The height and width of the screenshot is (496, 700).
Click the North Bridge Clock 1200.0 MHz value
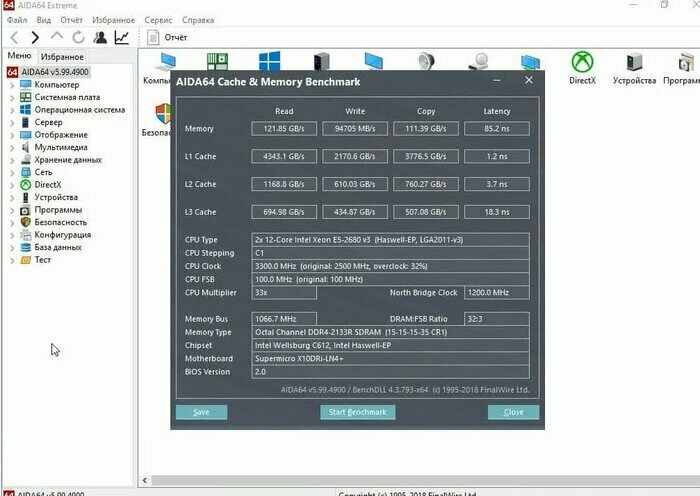pos(497,292)
